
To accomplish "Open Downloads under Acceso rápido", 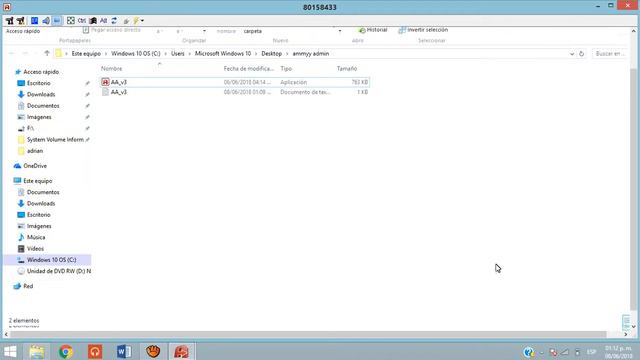I will click(41, 94).
